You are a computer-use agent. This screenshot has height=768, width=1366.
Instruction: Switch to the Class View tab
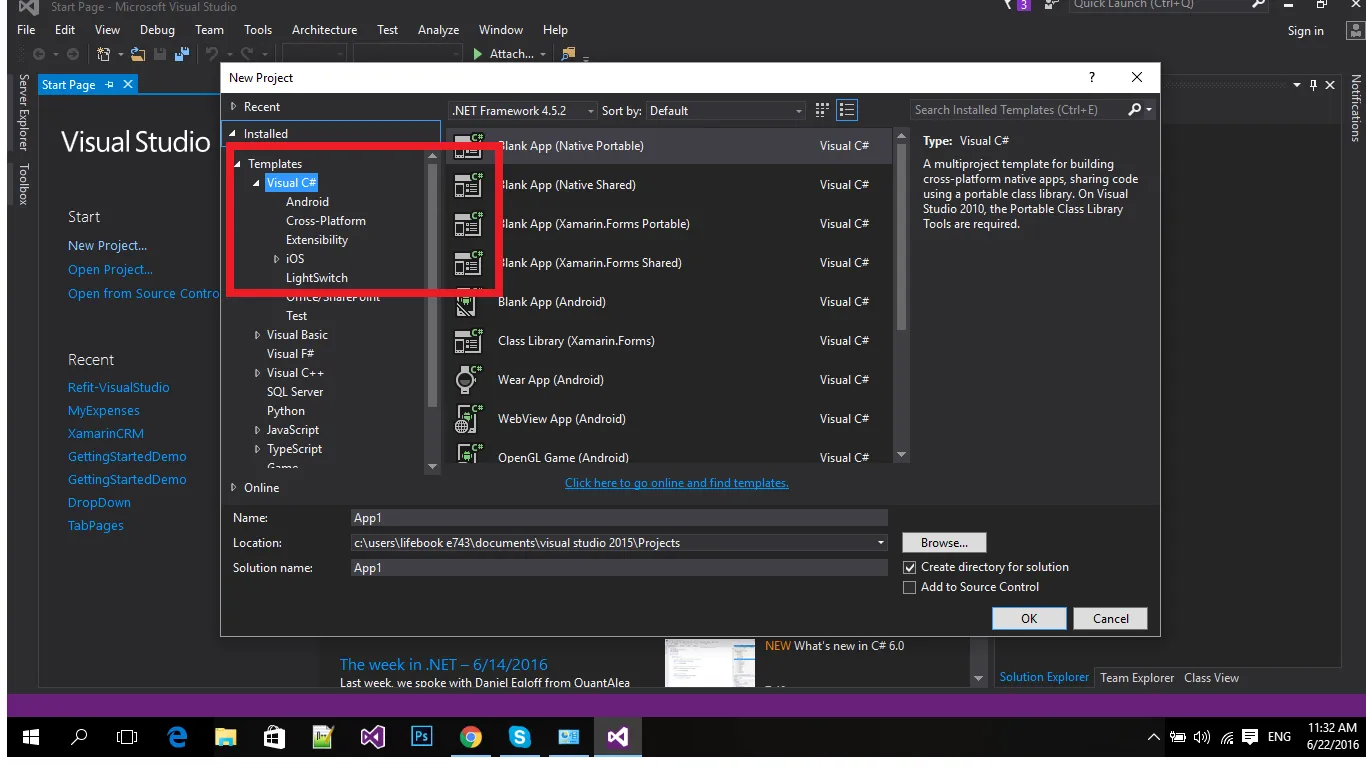click(1211, 678)
